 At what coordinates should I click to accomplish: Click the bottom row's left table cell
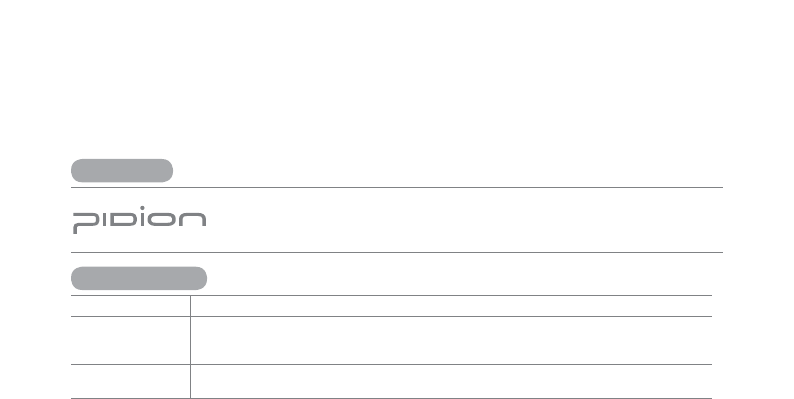pyautogui.click(x=131, y=381)
